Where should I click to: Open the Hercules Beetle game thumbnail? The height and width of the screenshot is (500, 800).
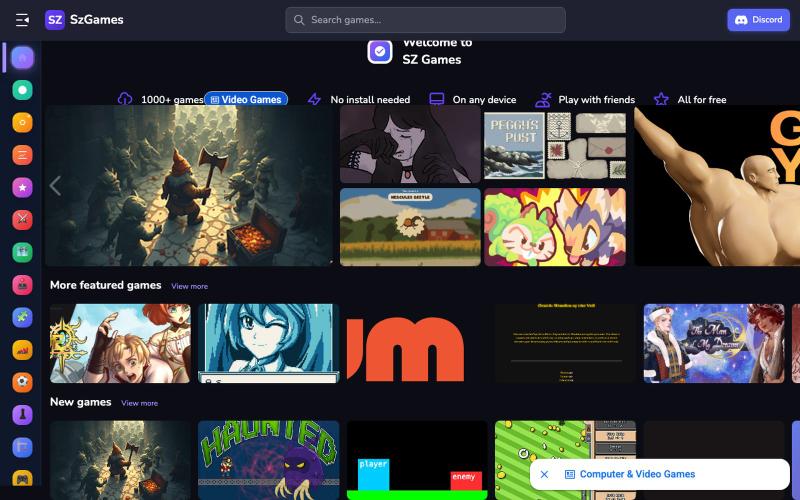click(410, 227)
